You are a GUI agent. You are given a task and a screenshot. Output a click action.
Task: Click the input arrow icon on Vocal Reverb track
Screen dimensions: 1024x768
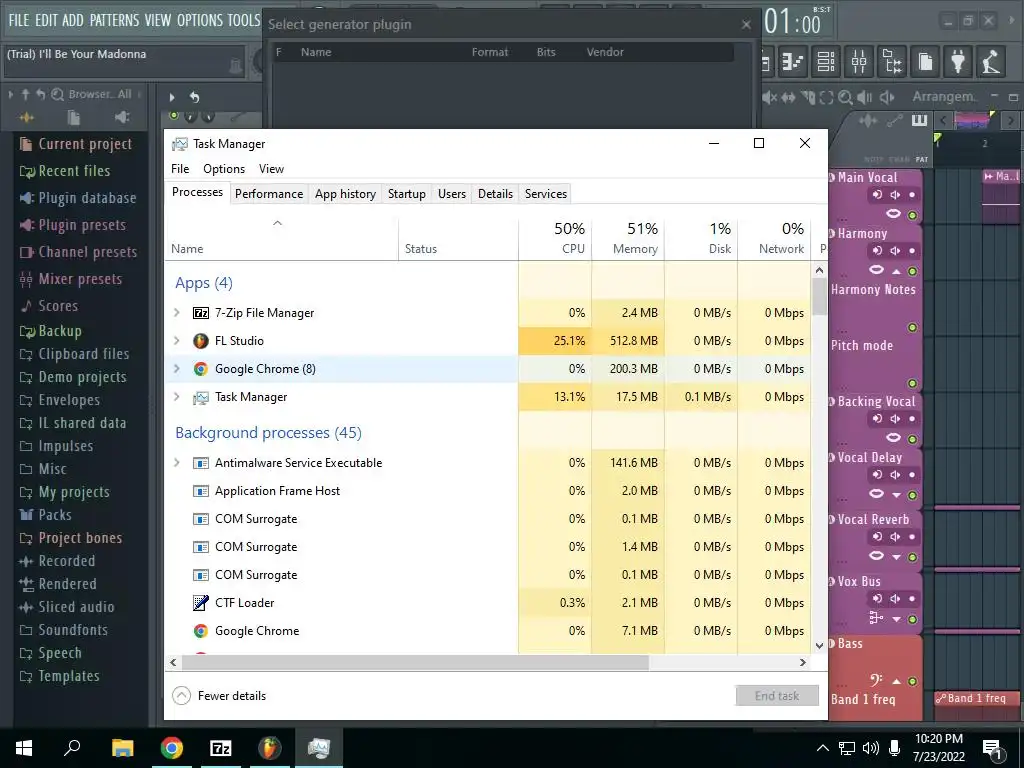(877, 537)
